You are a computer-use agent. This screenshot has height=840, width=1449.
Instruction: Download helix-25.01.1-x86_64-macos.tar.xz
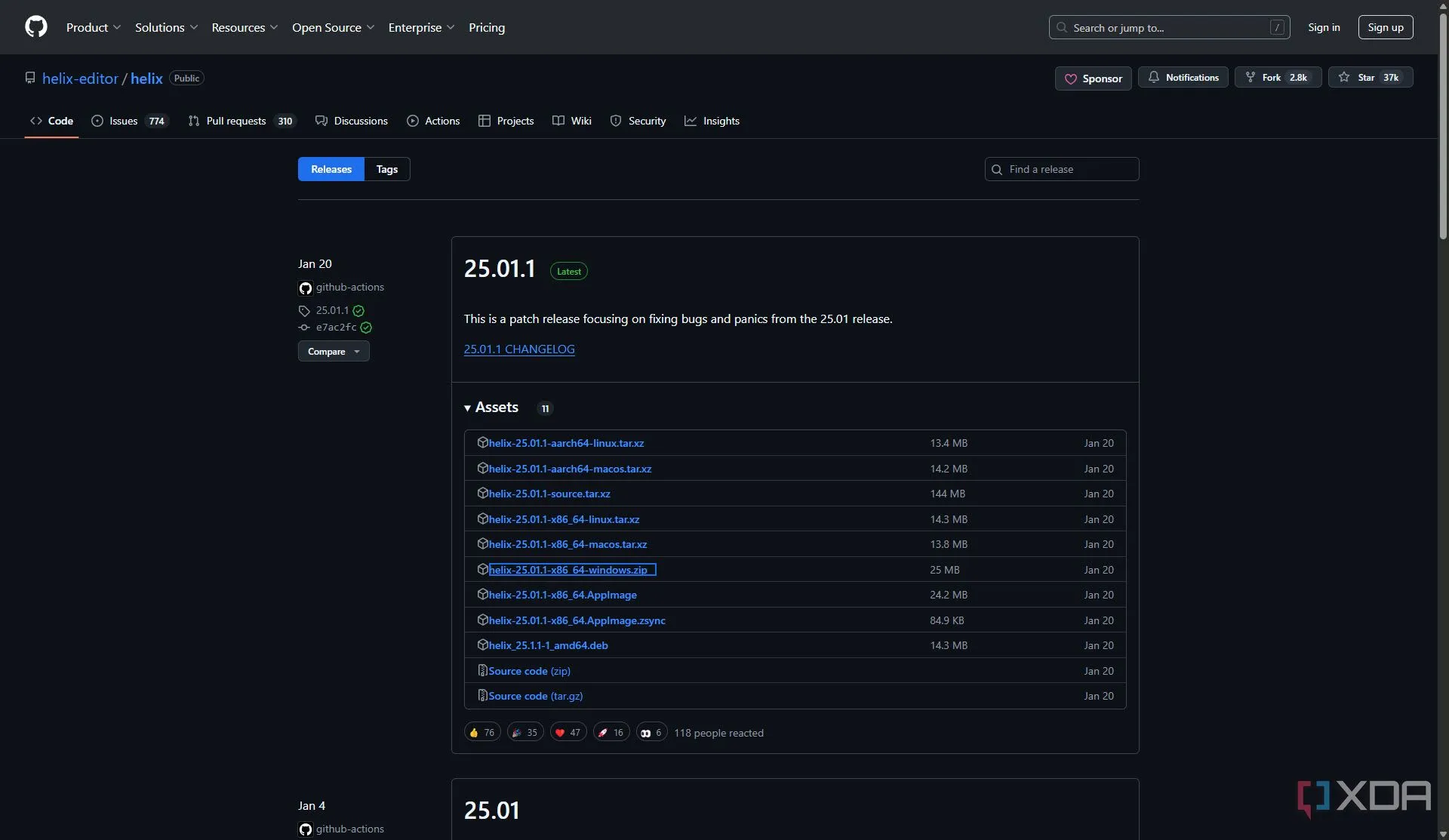click(x=568, y=544)
